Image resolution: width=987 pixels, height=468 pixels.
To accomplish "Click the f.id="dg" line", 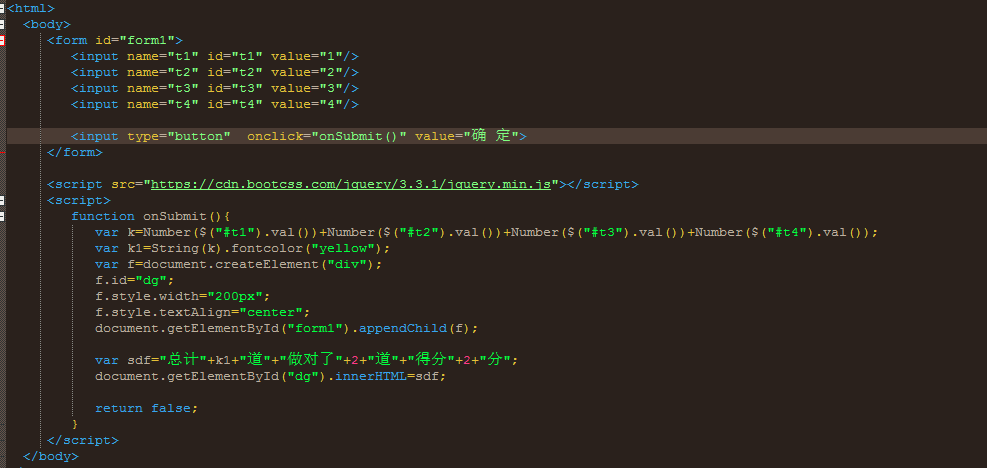I will pos(135,280).
